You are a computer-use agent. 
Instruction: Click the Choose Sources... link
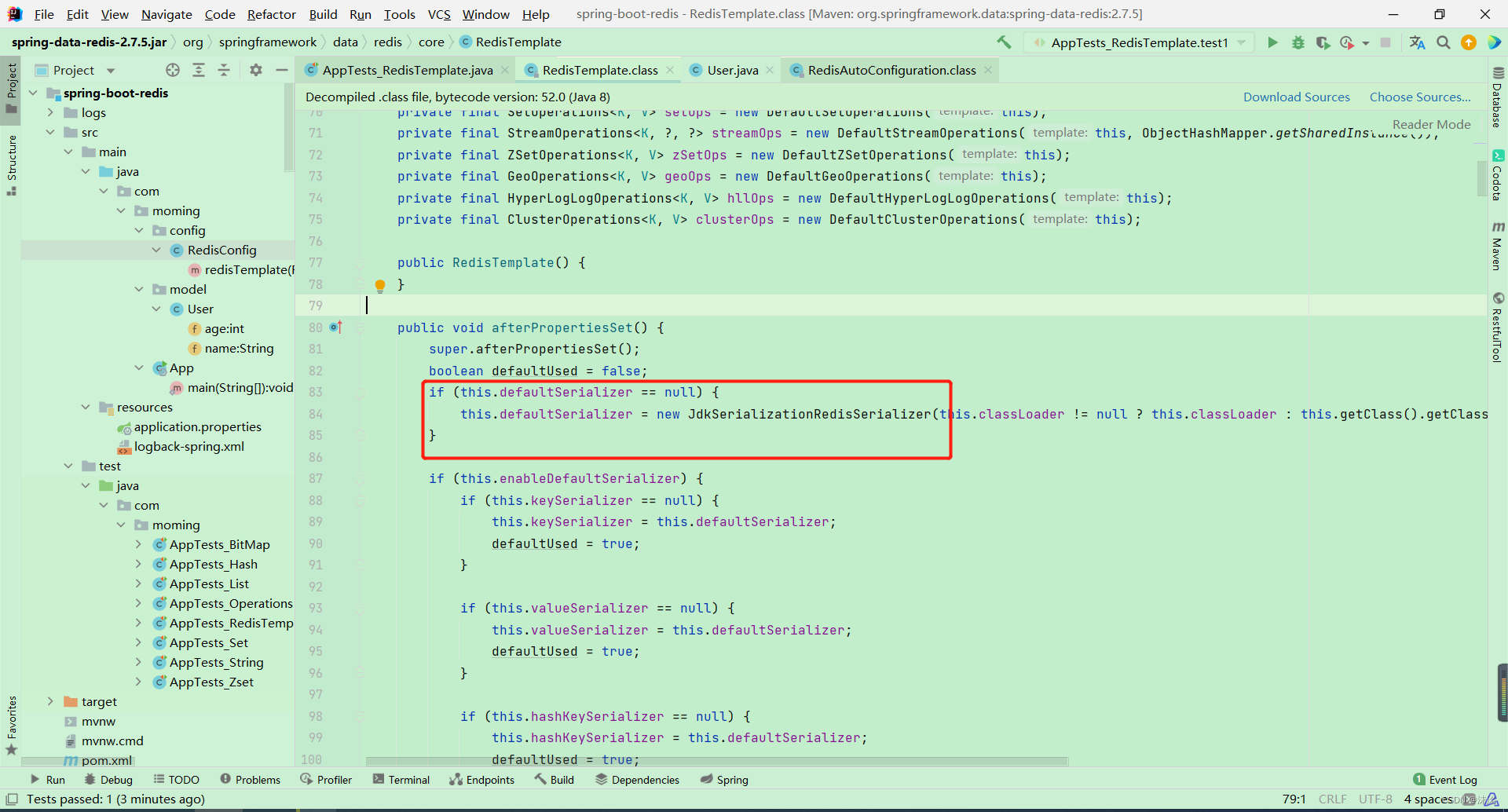click(1420, 97)
